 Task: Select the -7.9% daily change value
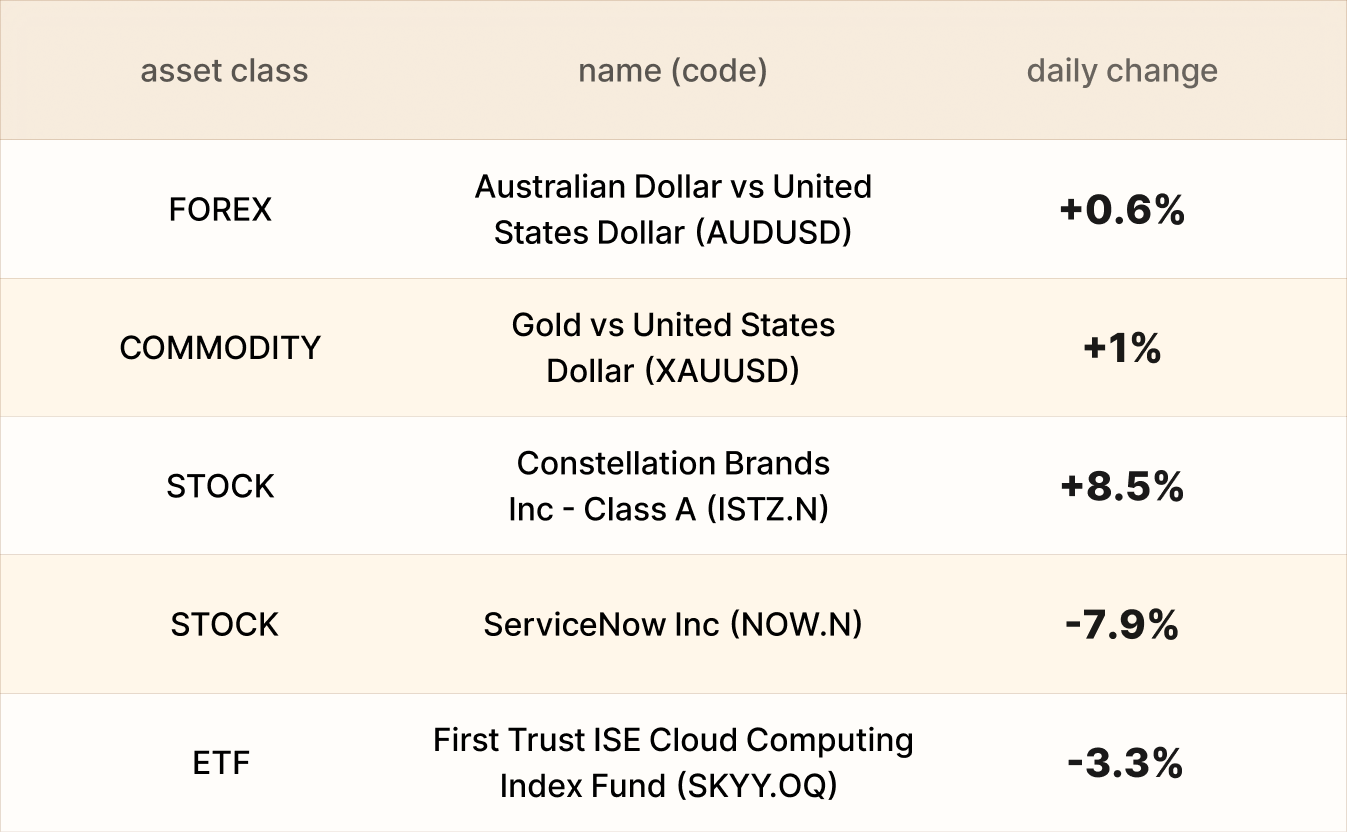pos(1122,625)
